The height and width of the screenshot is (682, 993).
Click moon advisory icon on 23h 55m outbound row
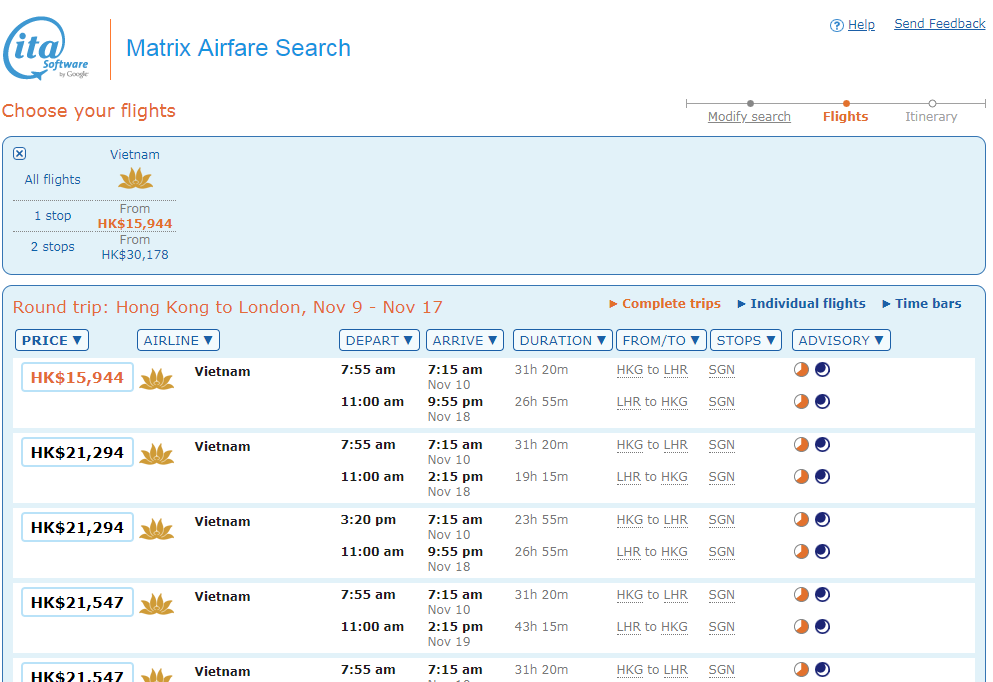tap(823, 520)
